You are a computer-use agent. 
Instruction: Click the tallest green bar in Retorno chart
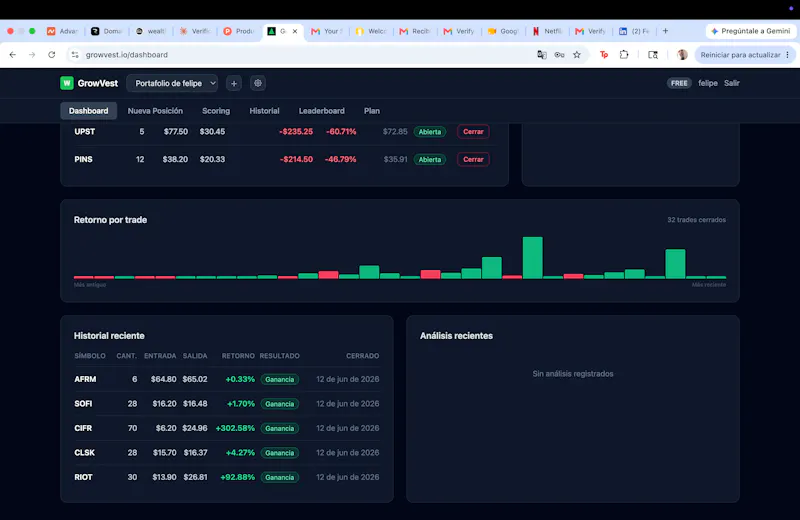[533, 258]
